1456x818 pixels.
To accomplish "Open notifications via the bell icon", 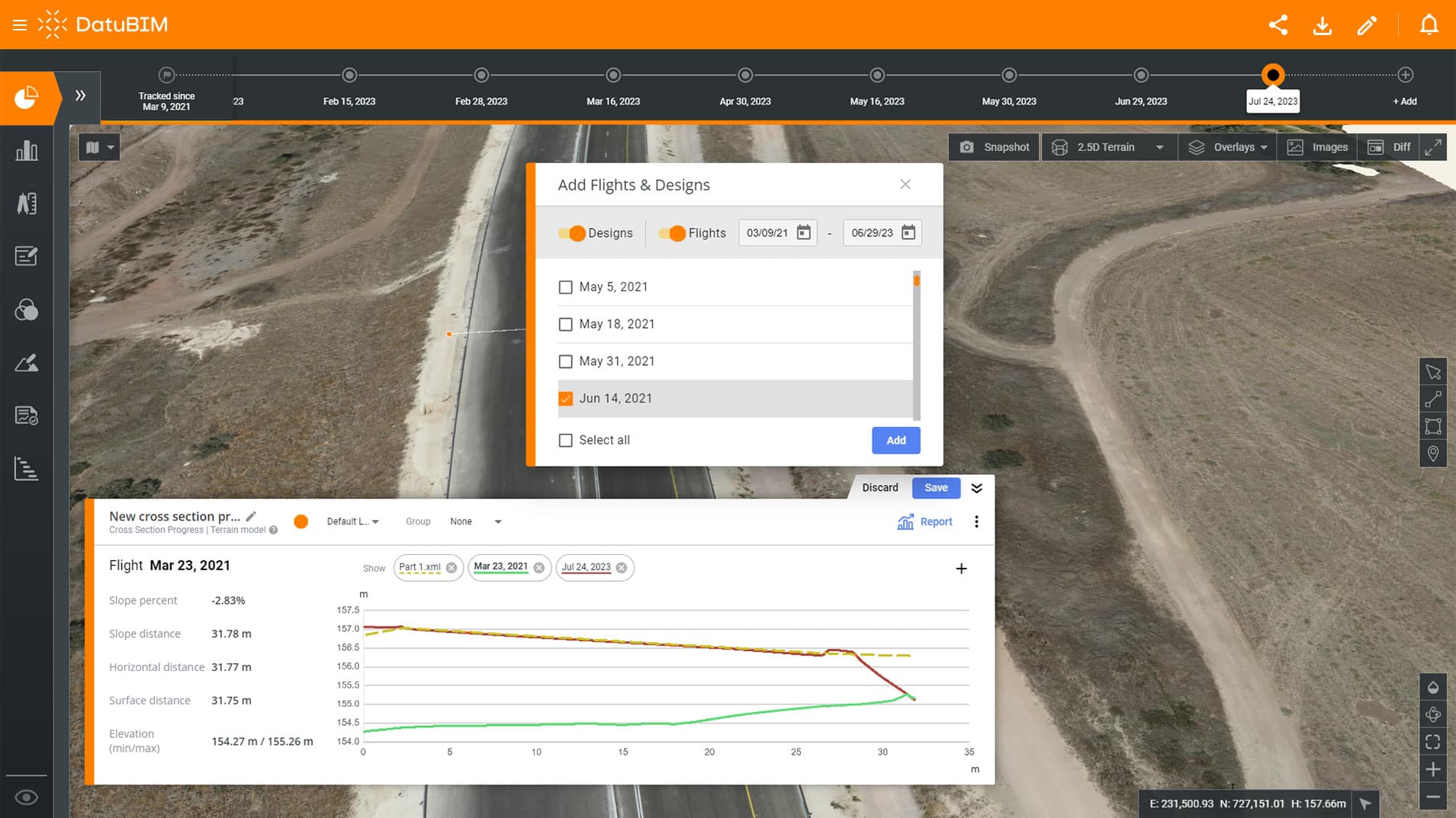I will tap(1429, 24).
